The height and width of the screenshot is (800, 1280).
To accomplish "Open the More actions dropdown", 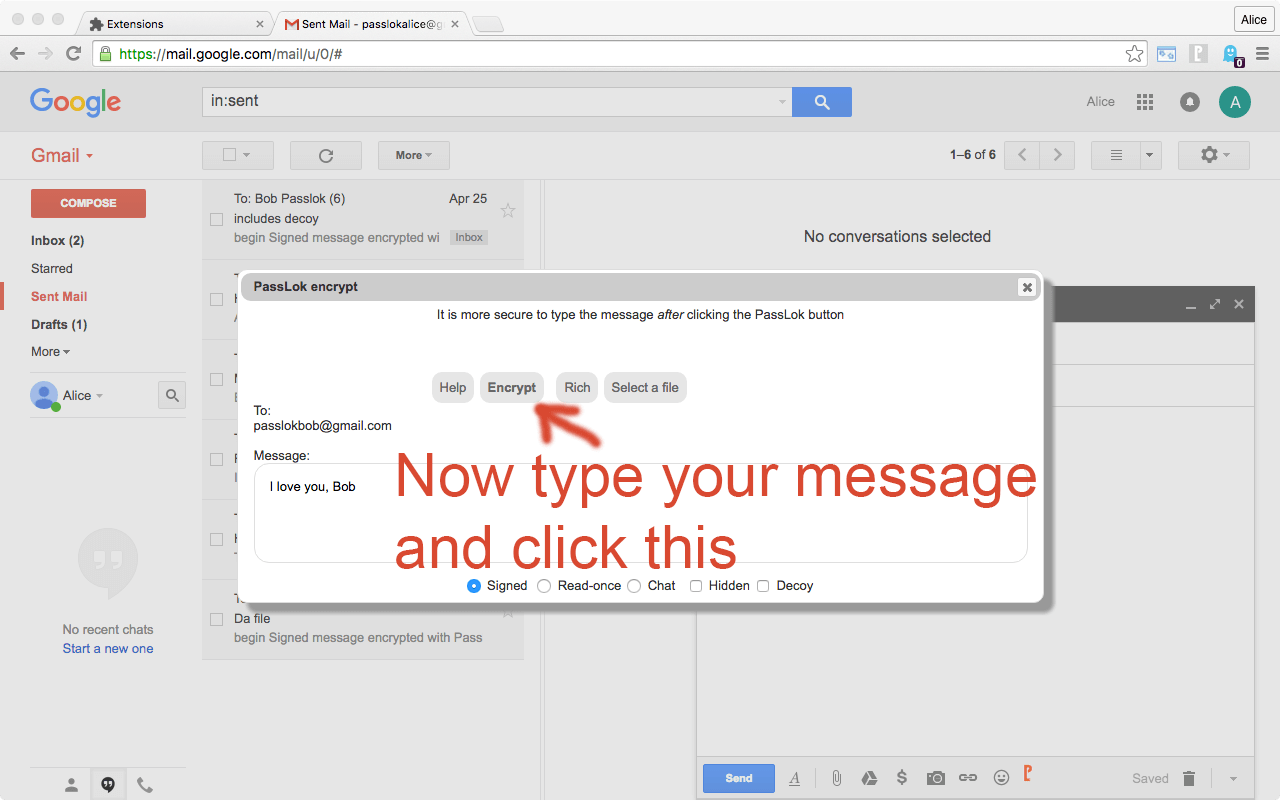I will (x=414, y=155).
